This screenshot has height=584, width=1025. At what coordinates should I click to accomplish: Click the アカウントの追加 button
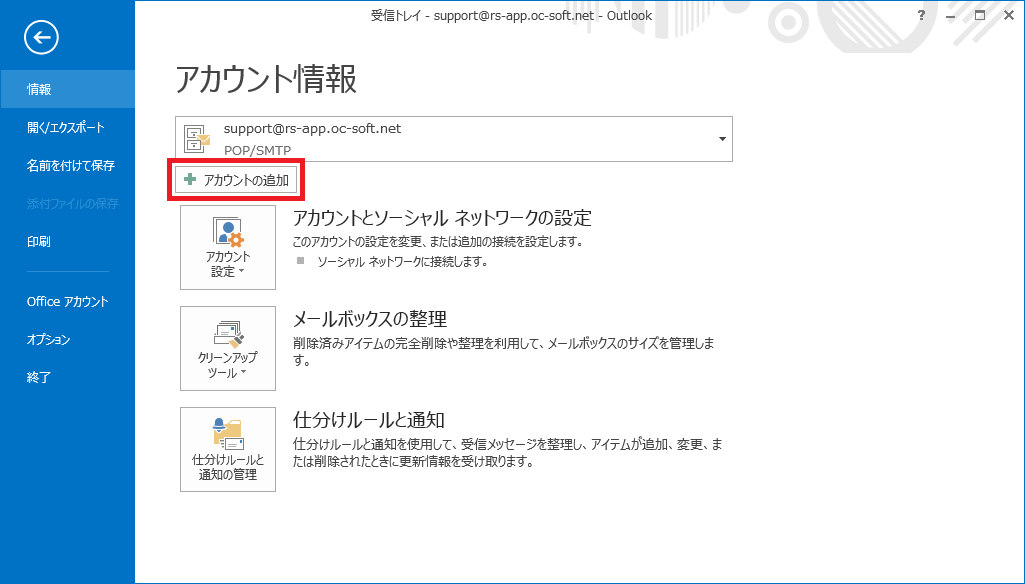pyautogui.click(x=236, y=180)
